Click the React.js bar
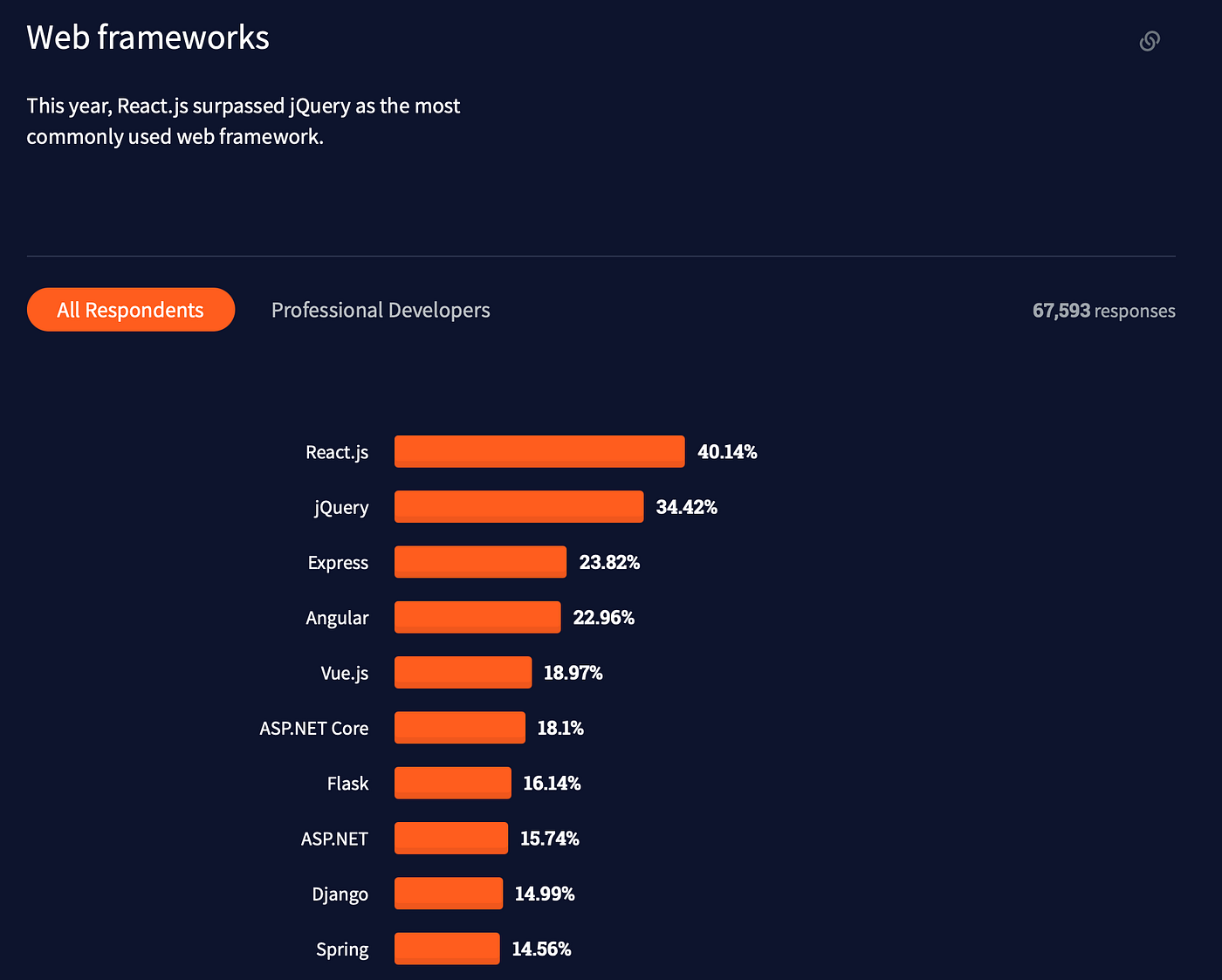Image resolution: width=1222 pixels, height=980 pixels. 539,451
